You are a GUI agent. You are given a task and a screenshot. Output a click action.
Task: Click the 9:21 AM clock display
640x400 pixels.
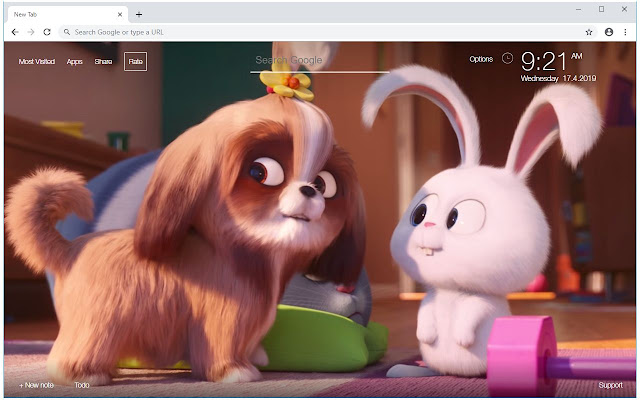click(x=551, y=62)
